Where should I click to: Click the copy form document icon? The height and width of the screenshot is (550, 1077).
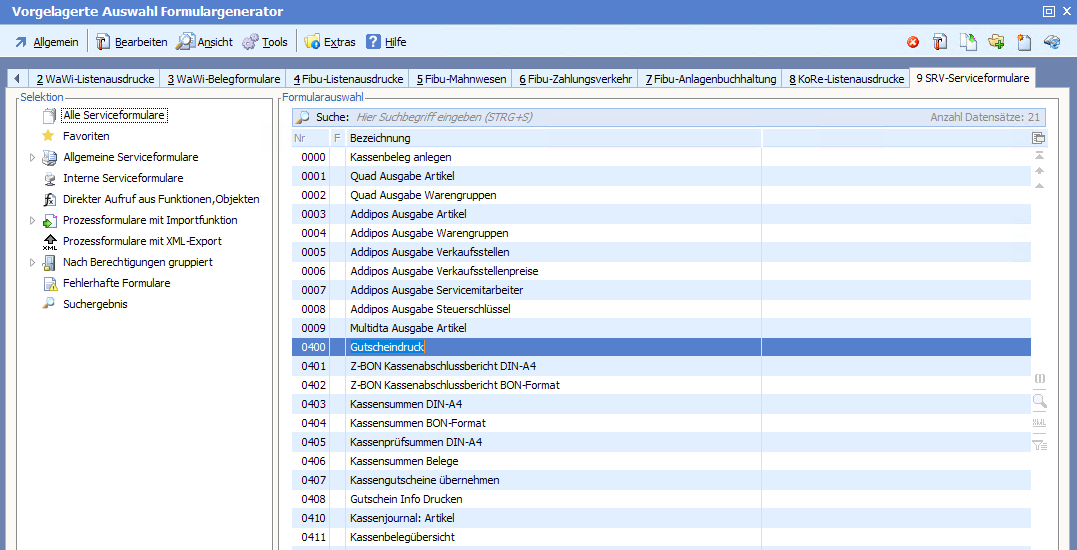pos(968,42)
